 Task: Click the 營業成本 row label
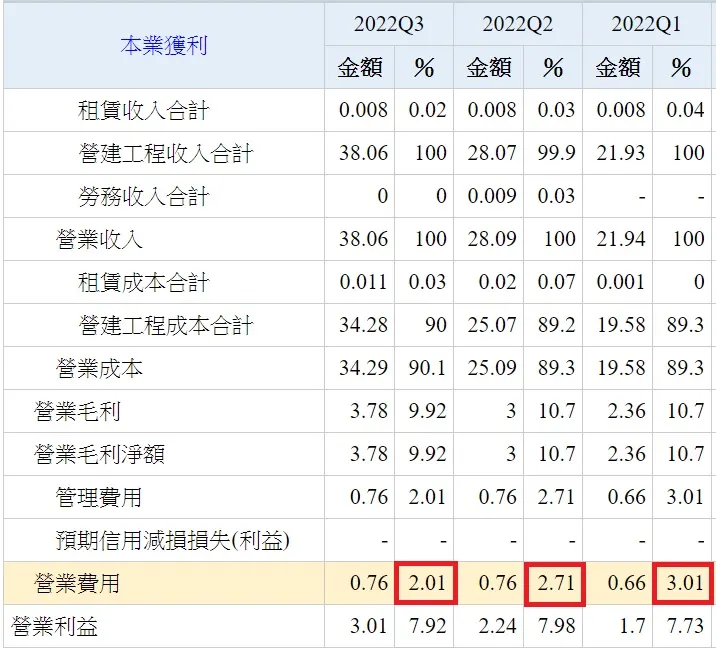(x=99, y=369)
